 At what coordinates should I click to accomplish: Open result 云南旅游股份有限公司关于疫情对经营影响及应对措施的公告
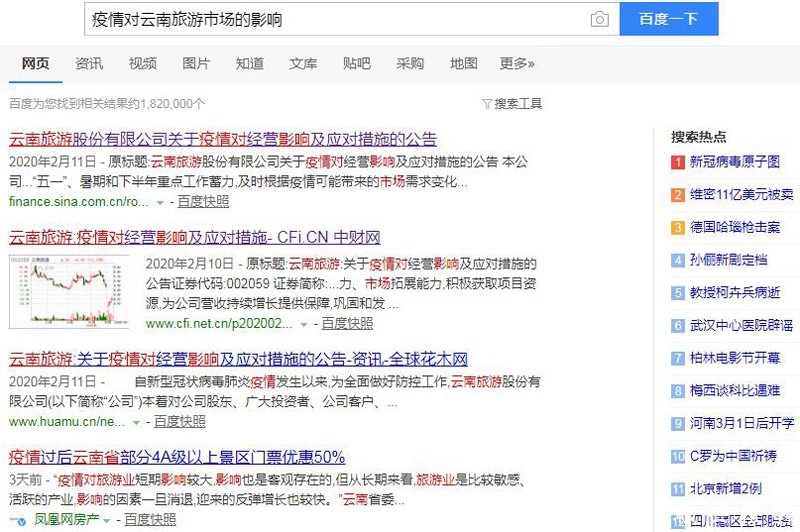click(x=223, y=139)
